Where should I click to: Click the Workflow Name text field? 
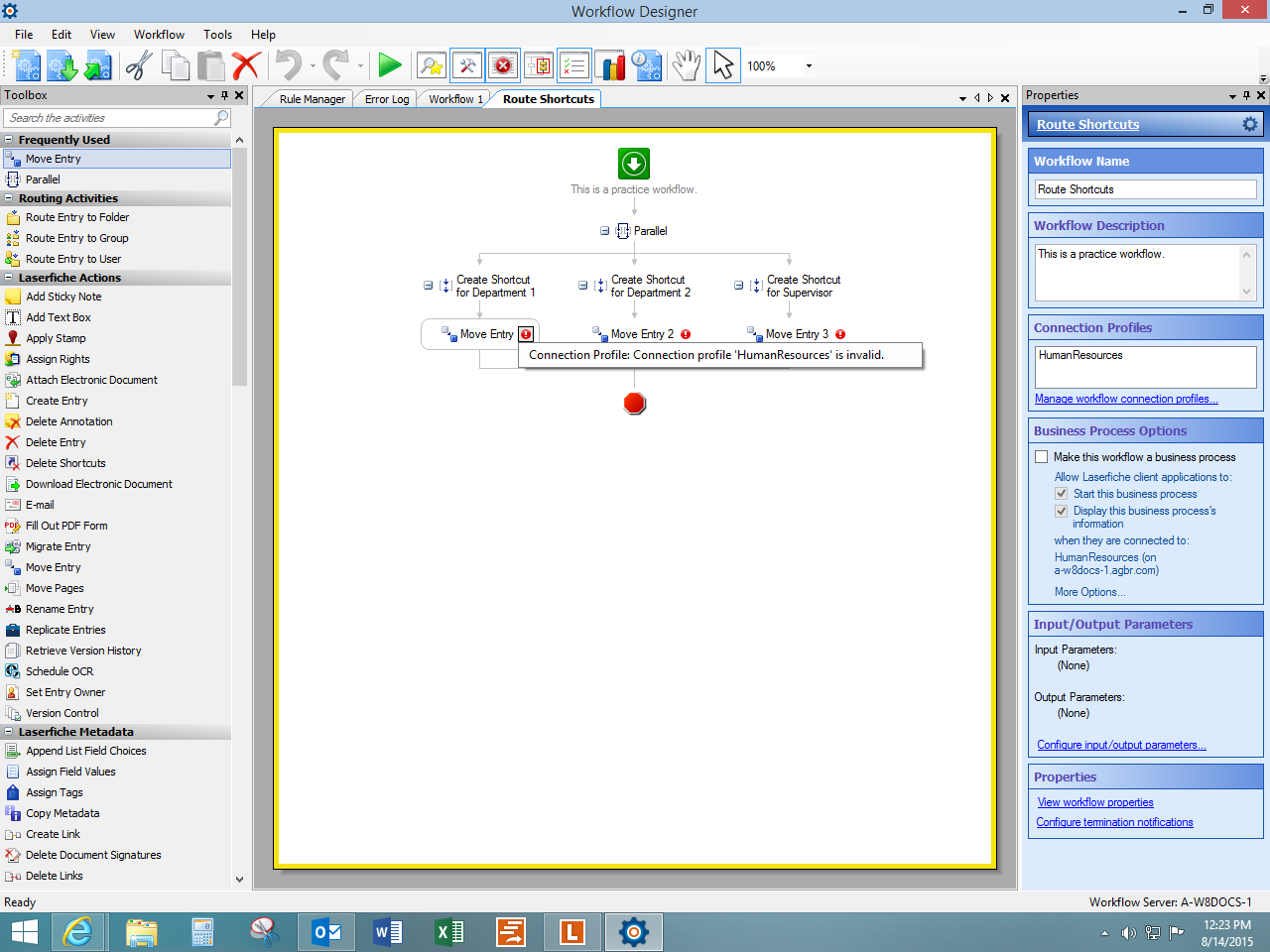pyautogui.click(x=1146, y=189)
